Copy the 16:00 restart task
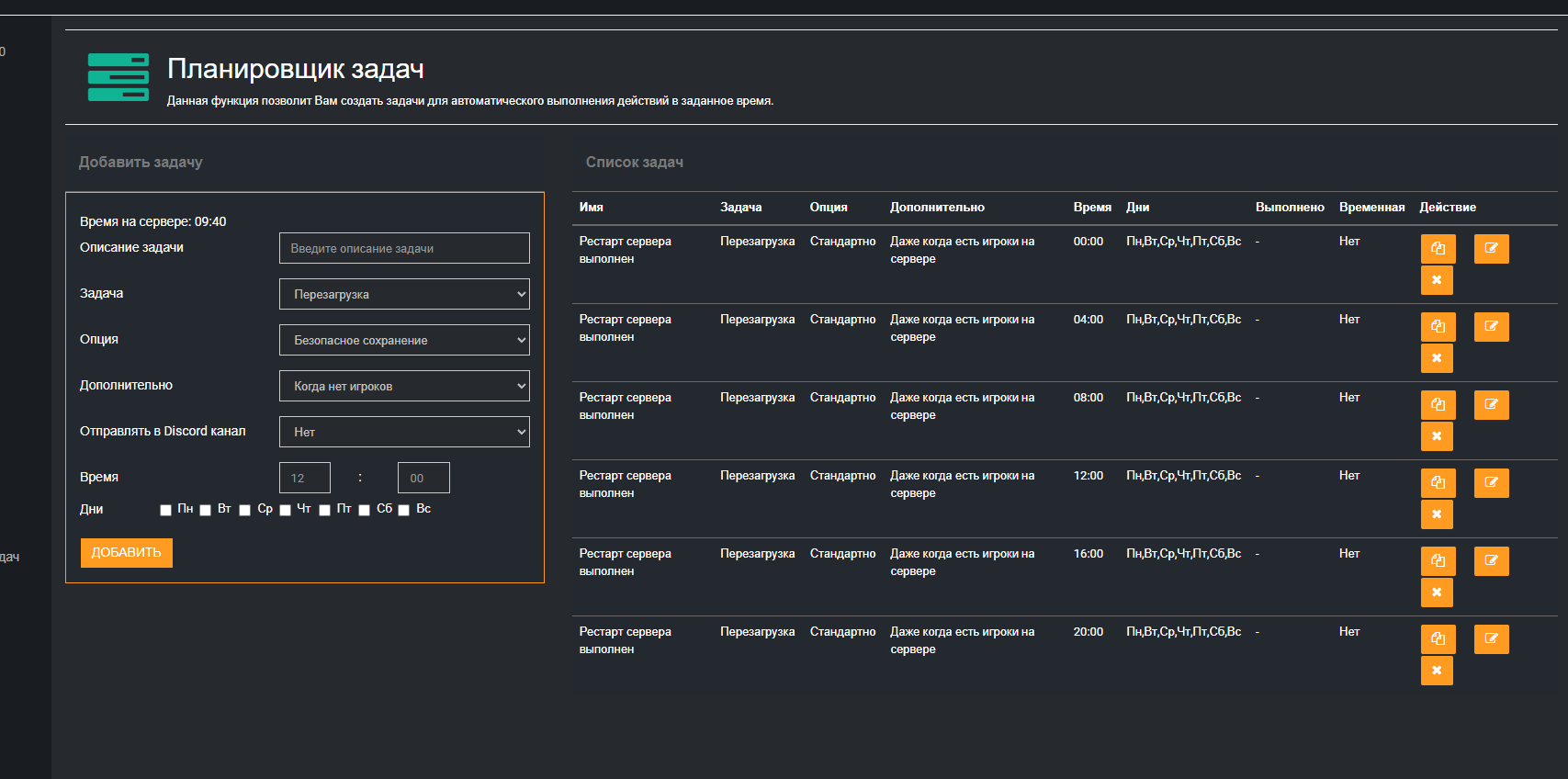 tap(1438, 561)
